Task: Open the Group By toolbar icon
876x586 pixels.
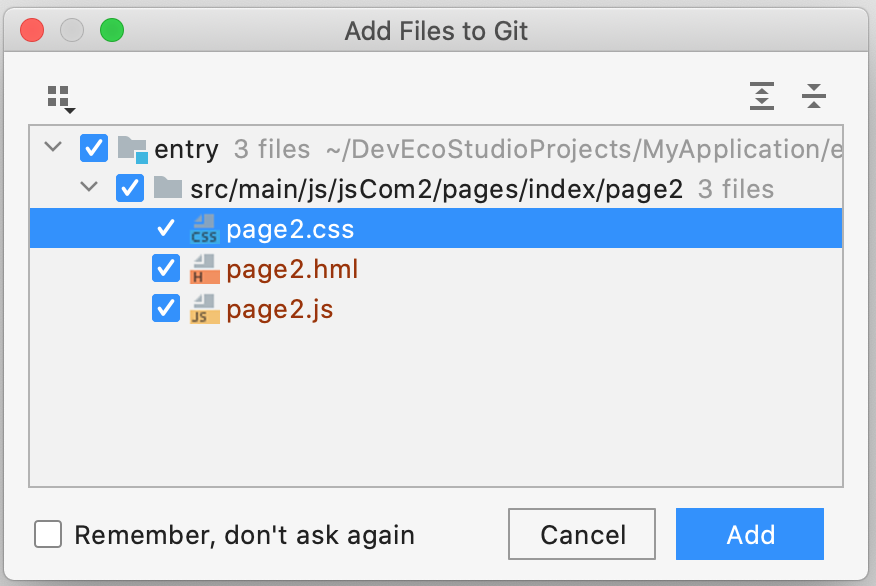Action: pos(60,98)
